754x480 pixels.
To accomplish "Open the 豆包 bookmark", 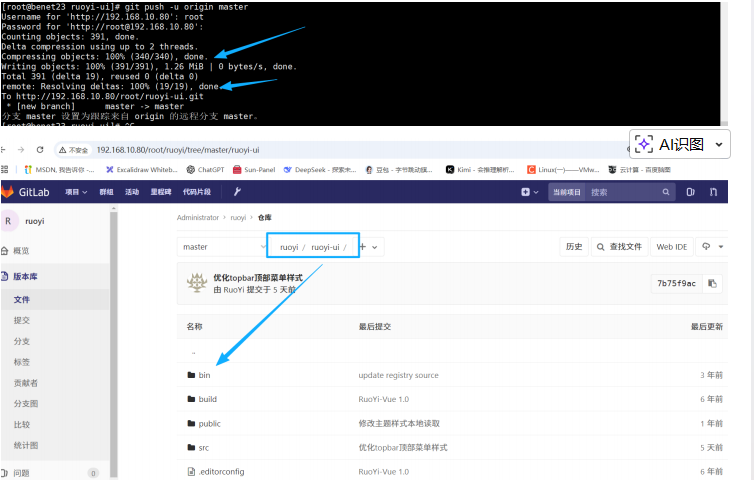I will [399, 170].
